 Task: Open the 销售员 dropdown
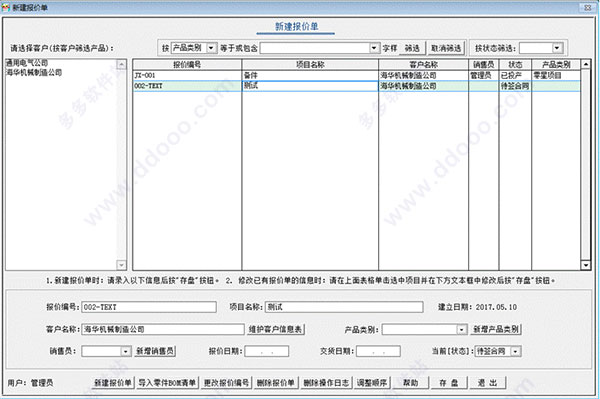pos(126,351)
